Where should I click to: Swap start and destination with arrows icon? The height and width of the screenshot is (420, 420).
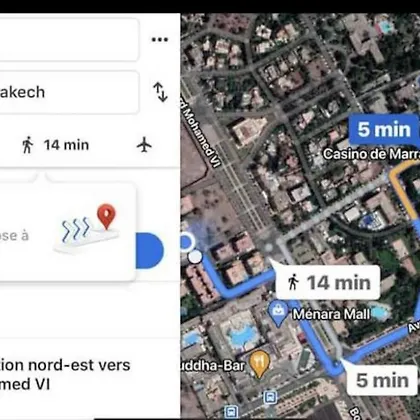point(160,92)
